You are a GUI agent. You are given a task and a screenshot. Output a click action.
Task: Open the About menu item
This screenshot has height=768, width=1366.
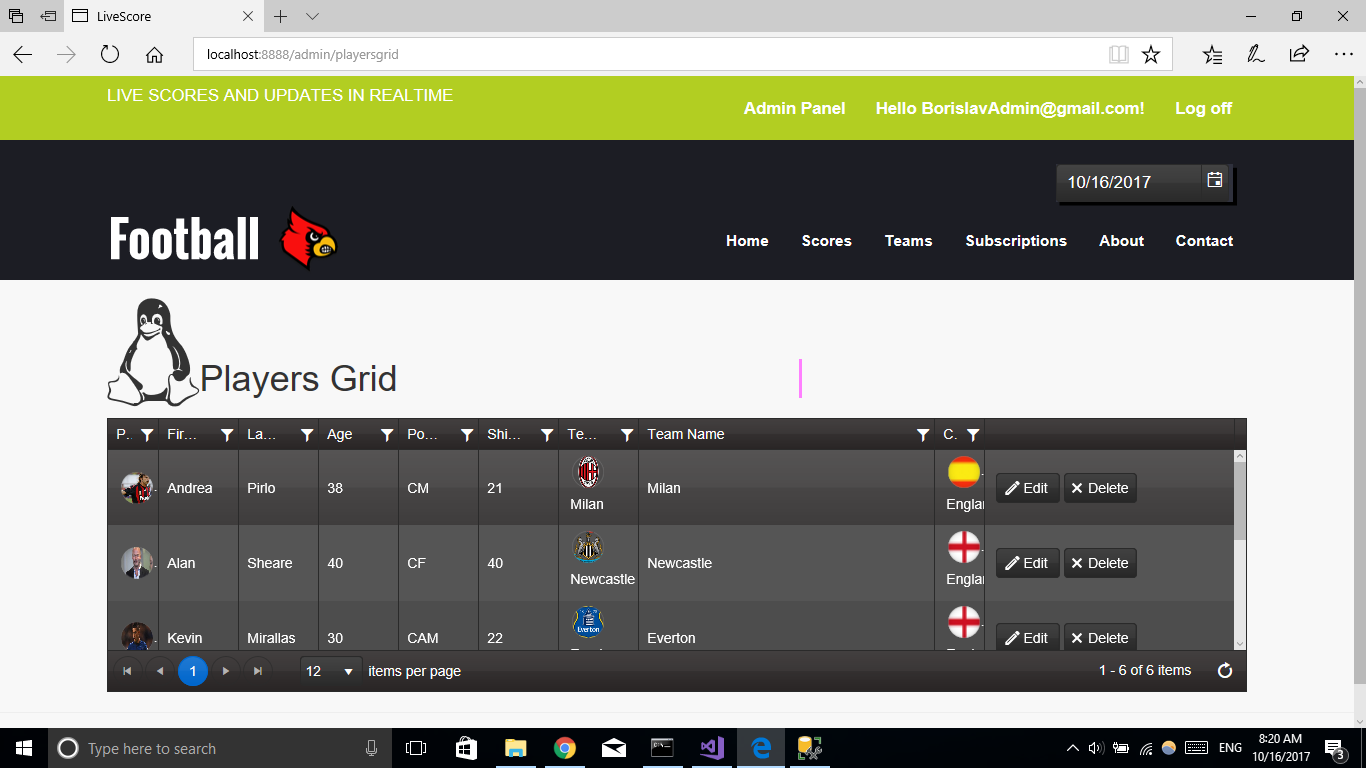tap(1121, 241)
